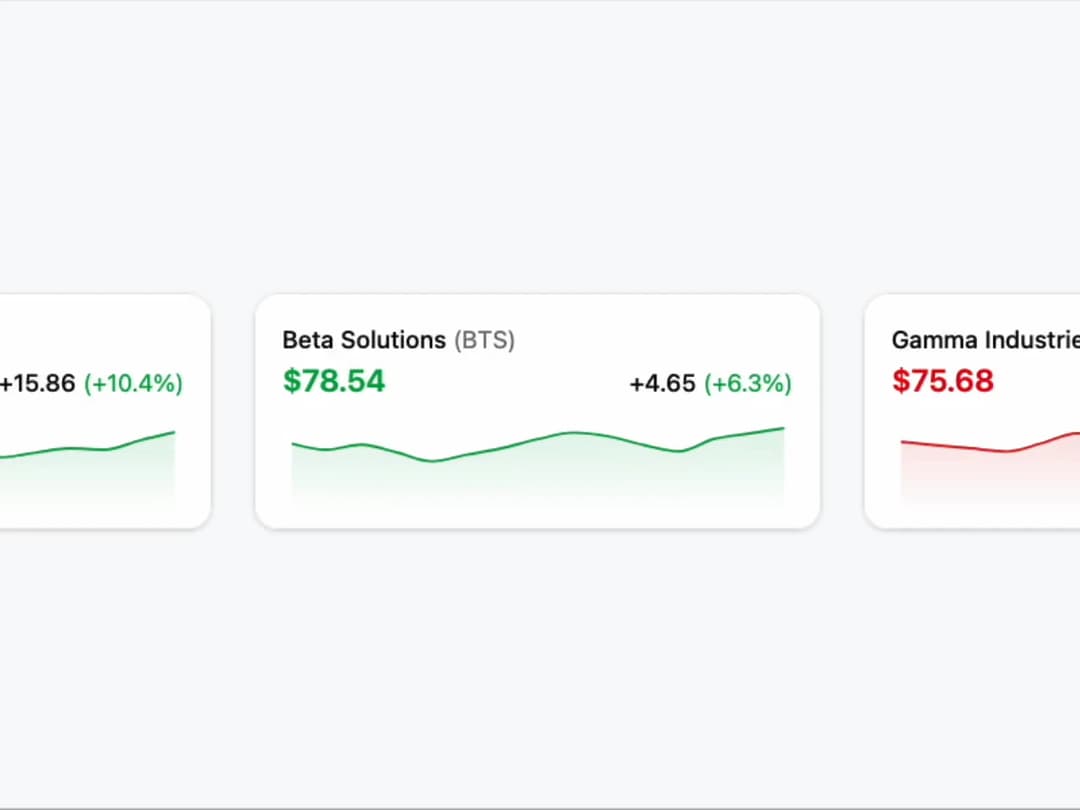
Task: Click the $75.68 red price
Action: [943, 381]
